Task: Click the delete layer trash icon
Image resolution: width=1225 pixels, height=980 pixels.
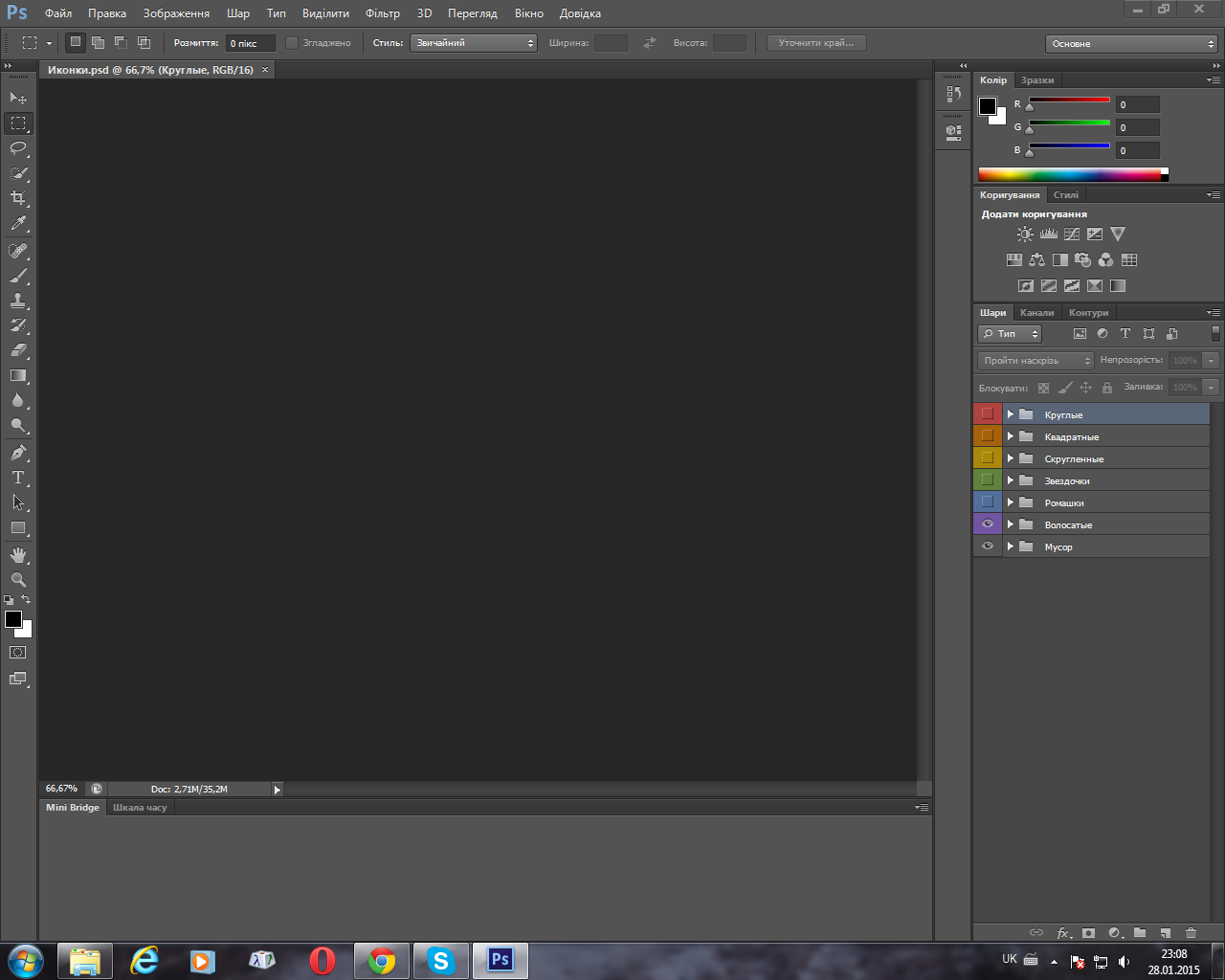Action: (x=1191, y=932)
